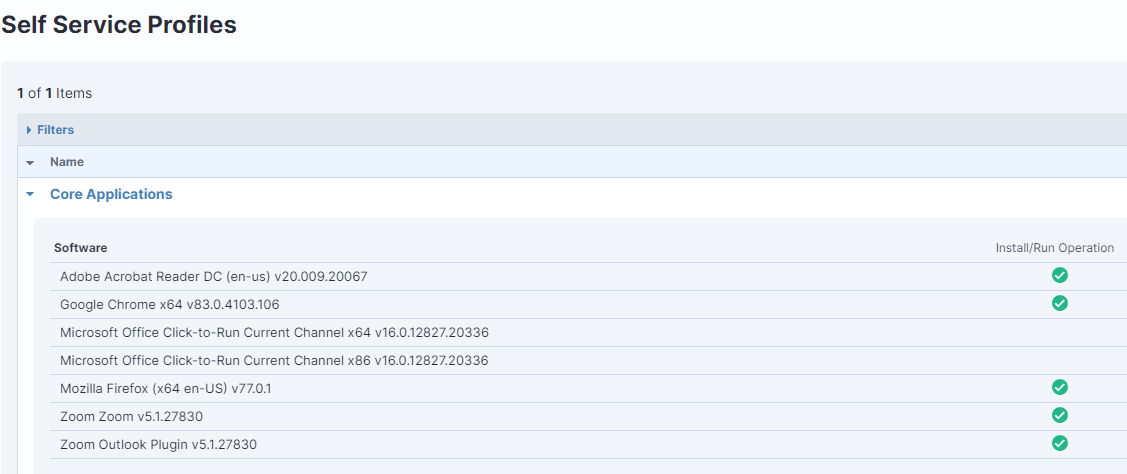Click the '1 of 1 Items' count
Screen dimensions: 1127x474
pos(55,94)
